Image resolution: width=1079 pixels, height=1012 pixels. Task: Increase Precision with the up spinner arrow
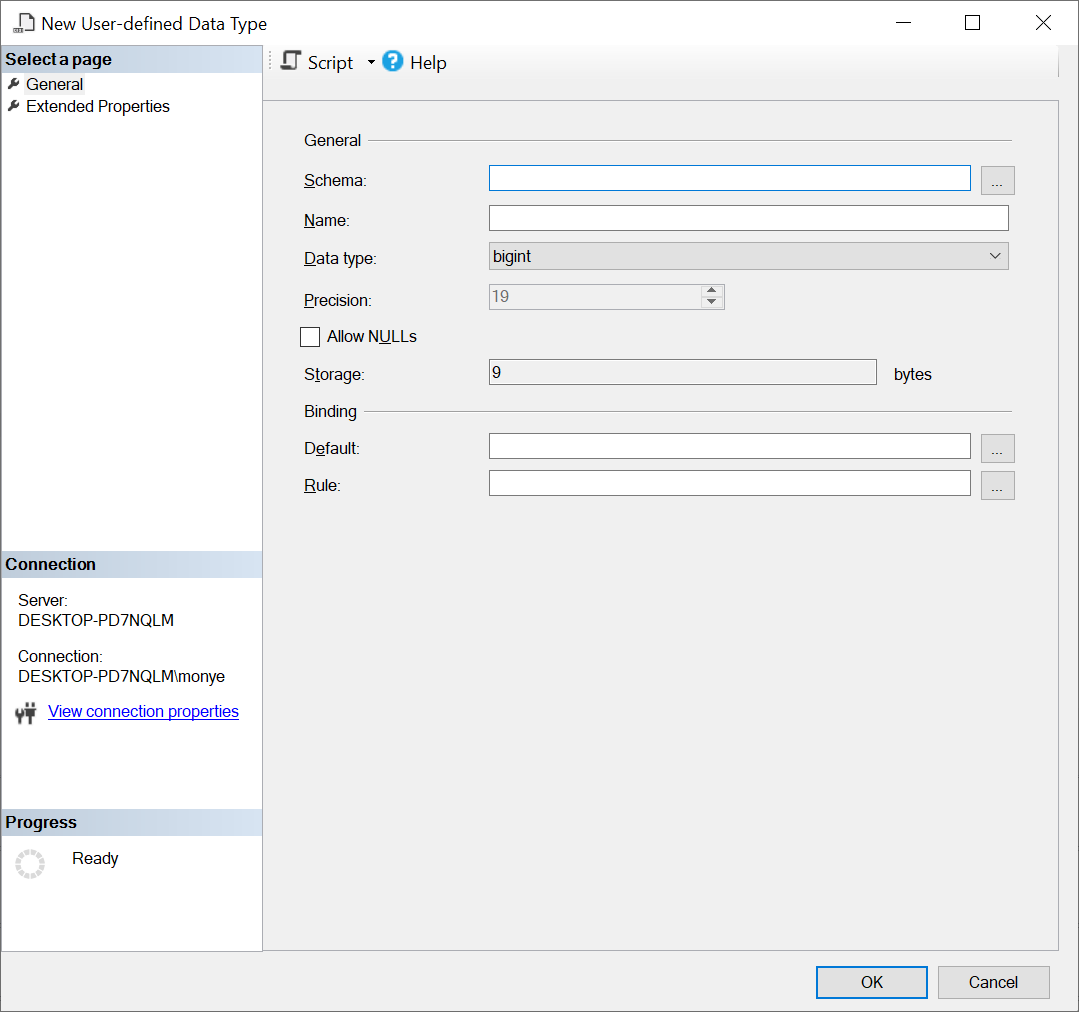tap(712, 291)
